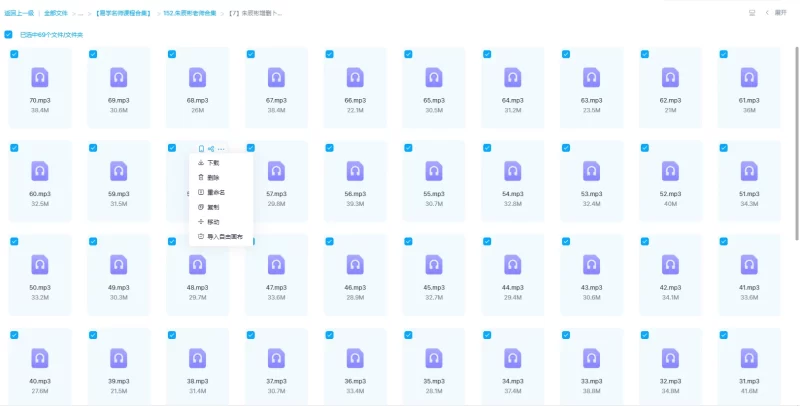
Task: Expand the breadcrumb ellipsis for hidden folders
Action: [79, 13]
